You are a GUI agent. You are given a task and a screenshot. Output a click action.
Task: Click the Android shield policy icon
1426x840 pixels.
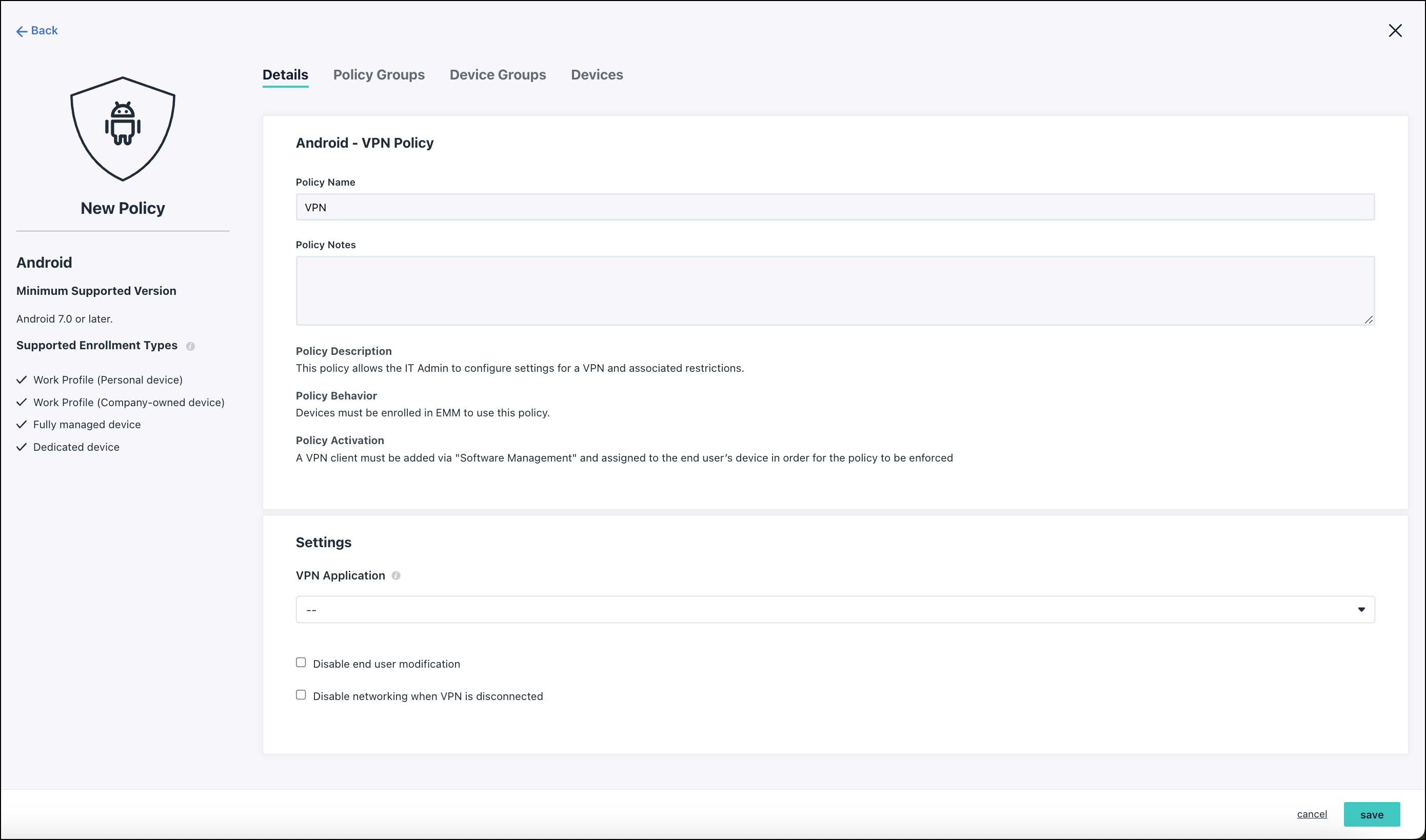click(122, 129)
